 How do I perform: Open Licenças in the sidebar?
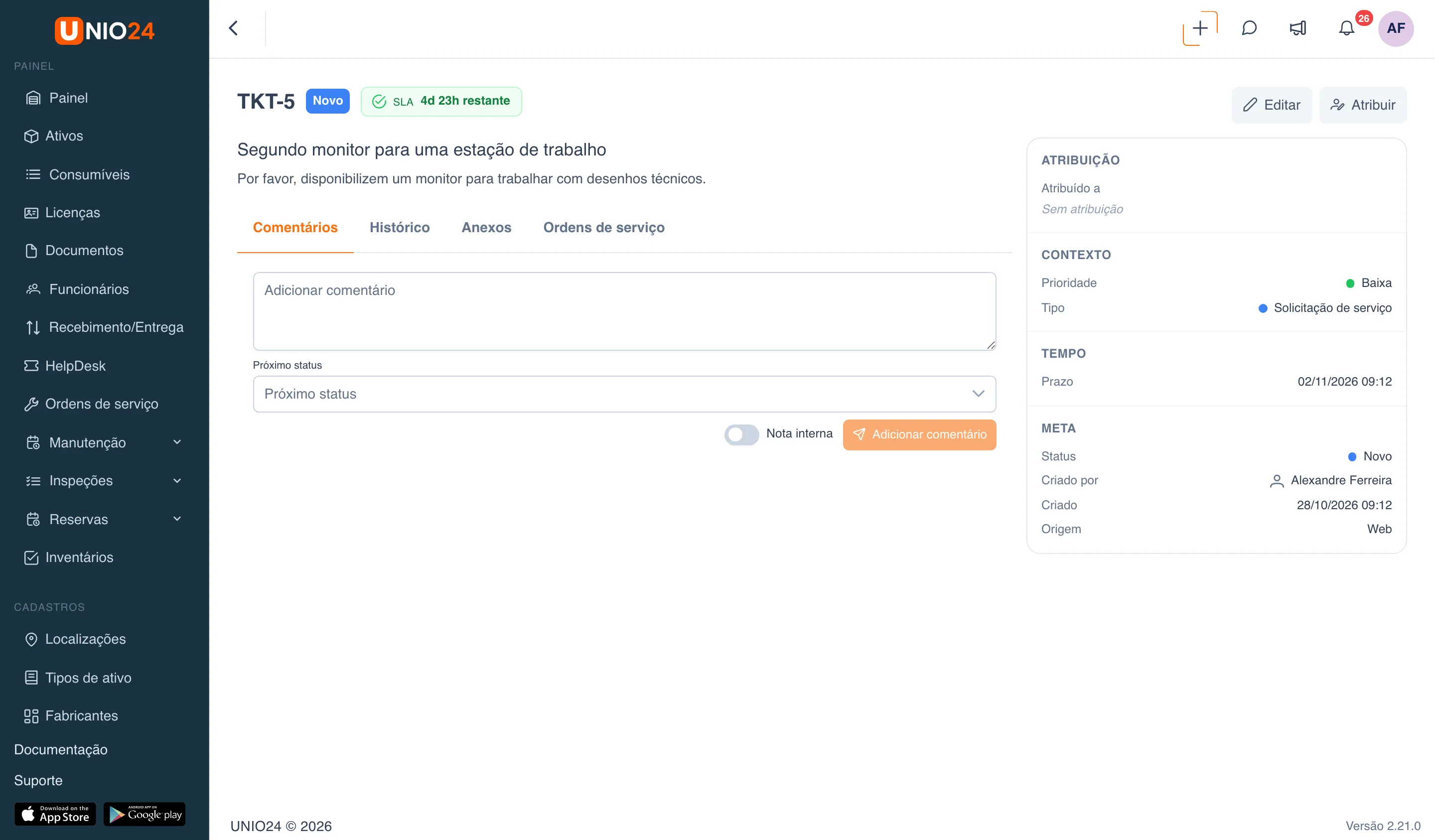point(63,212)
